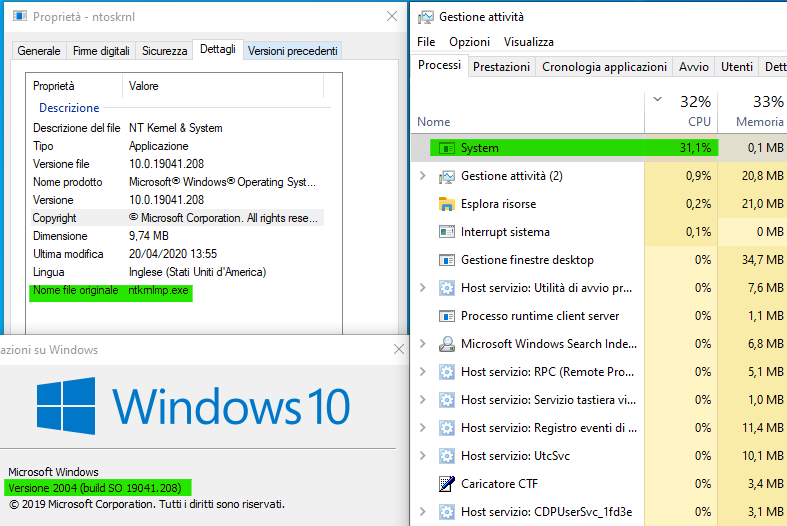Expand Host servizio: Utilità di avvio row
Image resolution: width=787 pixels, height=526 pixels.
click(x=423, y=288)
